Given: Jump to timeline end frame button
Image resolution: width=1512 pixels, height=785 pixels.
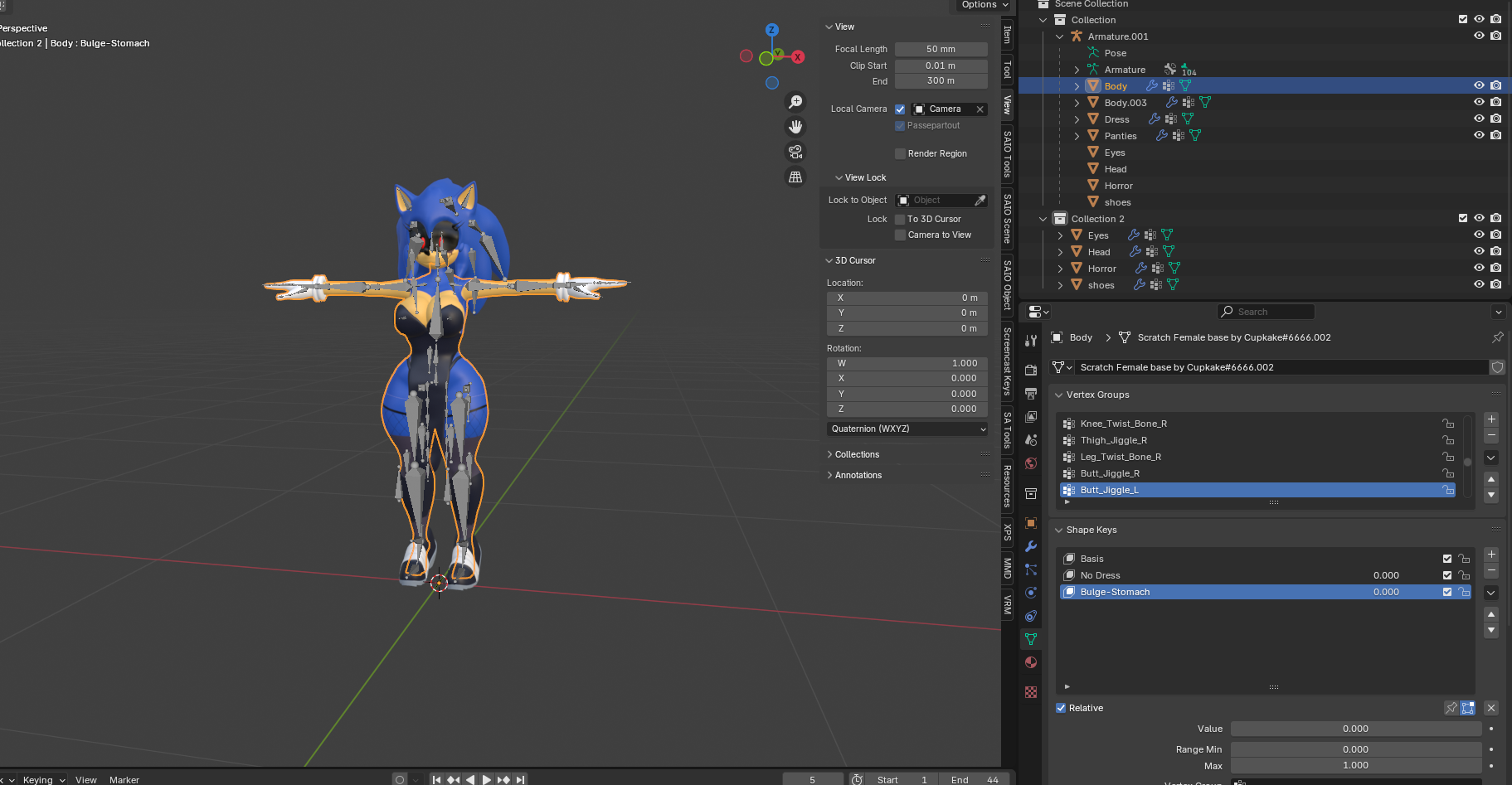Looking at the screenshot, I should coord(520,779).
